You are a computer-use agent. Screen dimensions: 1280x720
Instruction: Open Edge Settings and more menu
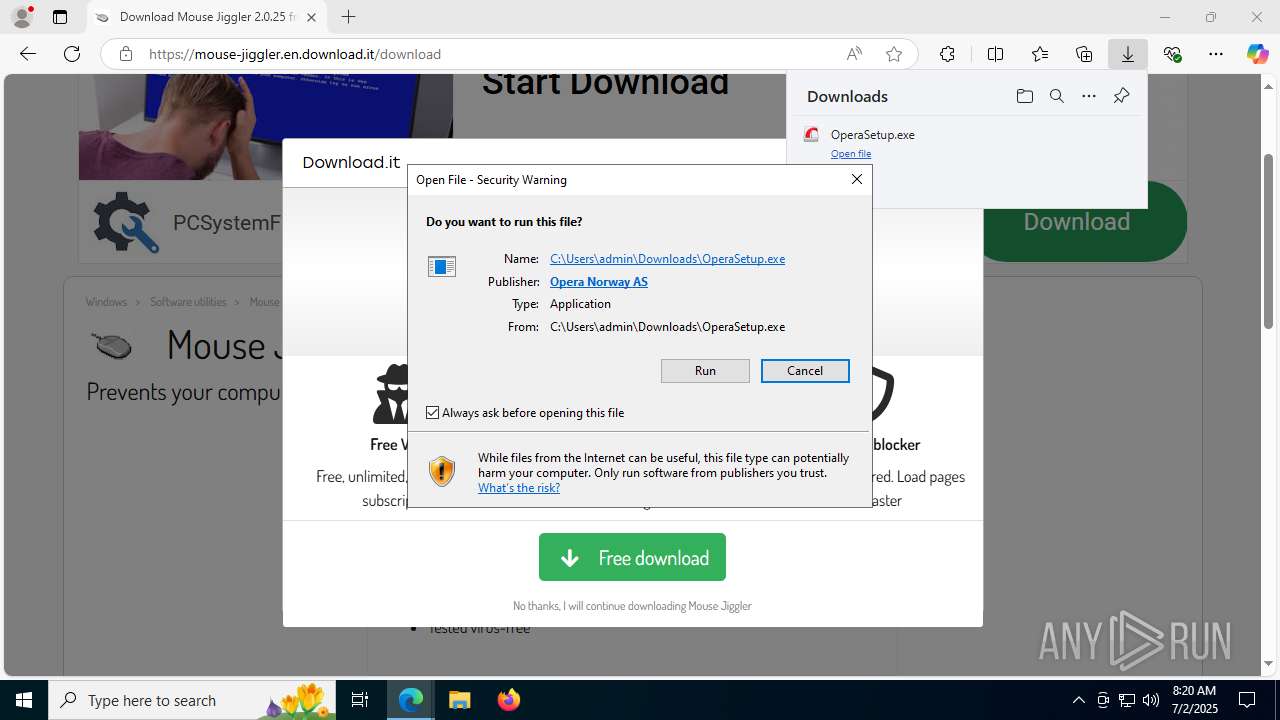click(1216, 54)
